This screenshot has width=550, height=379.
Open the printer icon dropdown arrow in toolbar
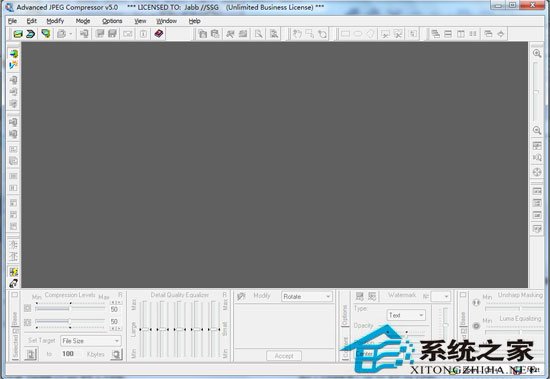71,34
